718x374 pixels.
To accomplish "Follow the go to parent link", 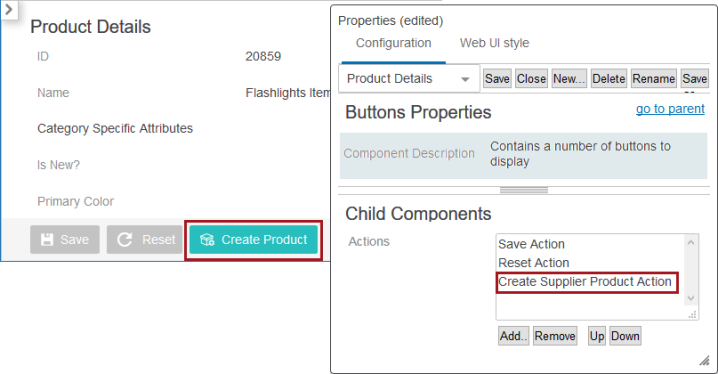I will tap(670, 109).
